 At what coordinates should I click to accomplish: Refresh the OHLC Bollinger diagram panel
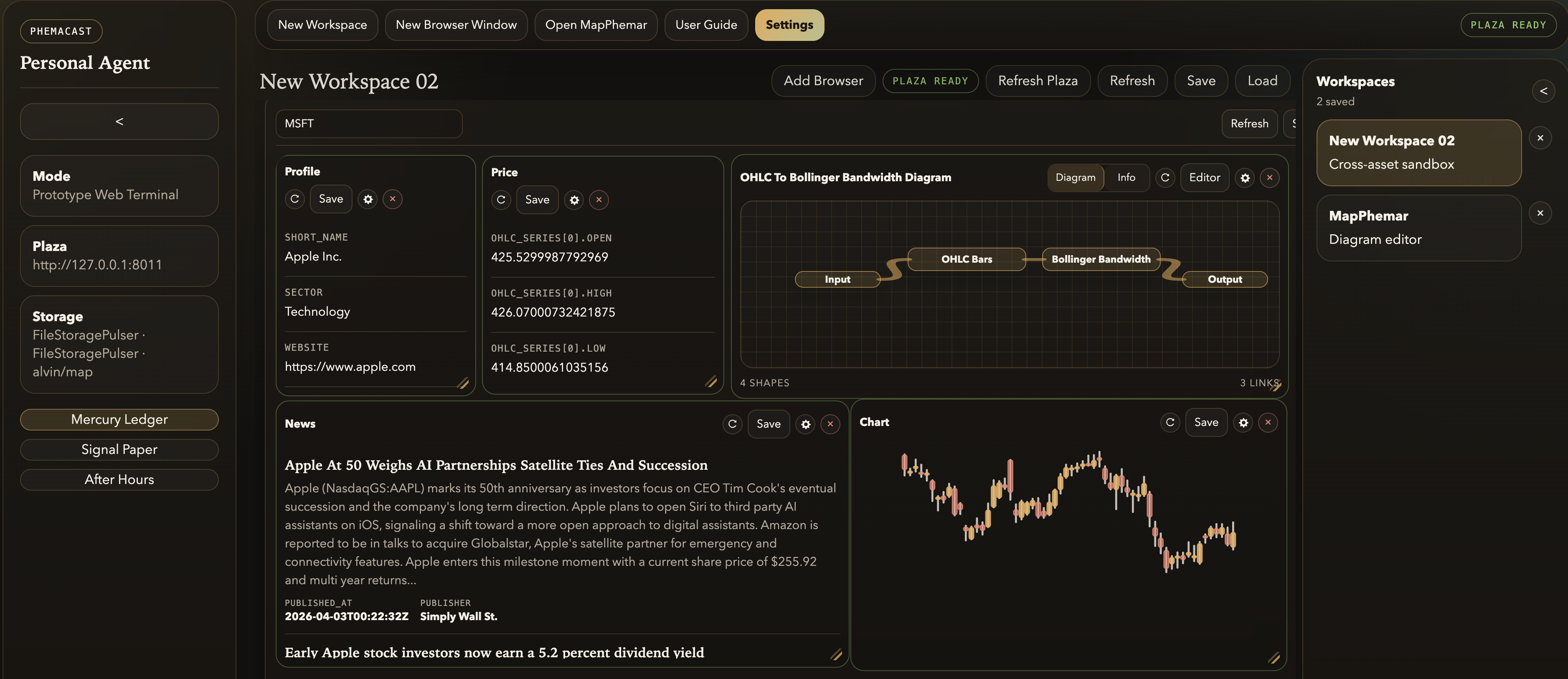1165,177
